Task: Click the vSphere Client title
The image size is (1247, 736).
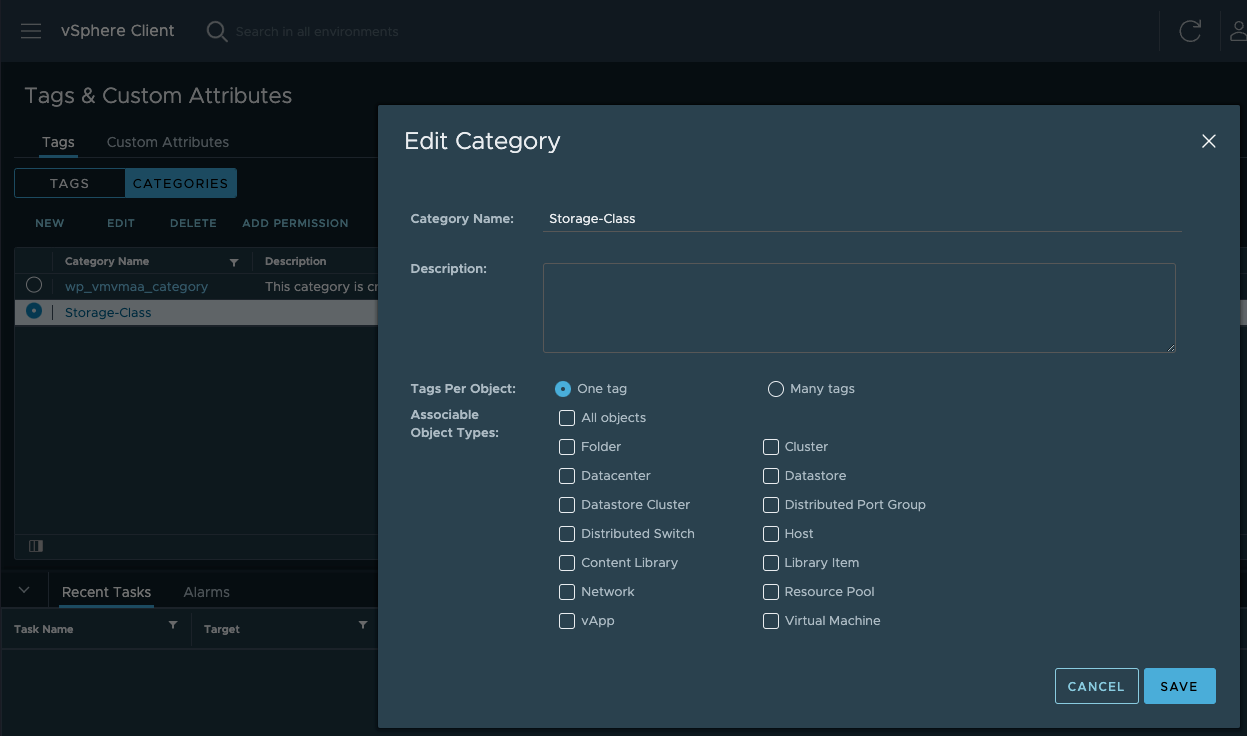Action: click(x=118, y=30)
